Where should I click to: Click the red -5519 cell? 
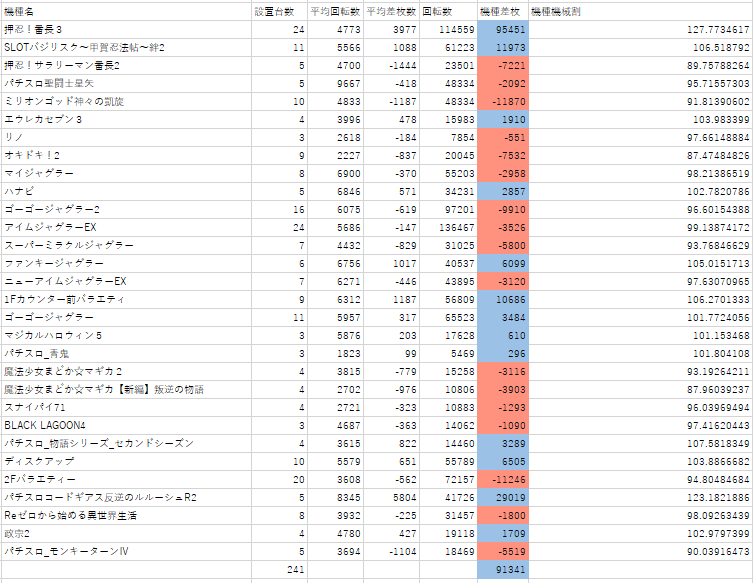pos(503,552)
